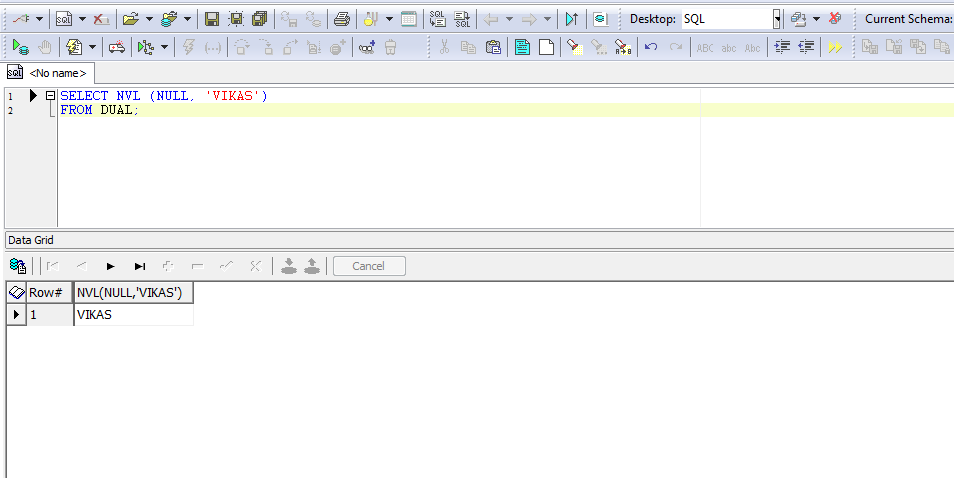Image resolution: width=954 pixels, height=478 pixels.
Task: Click the Undo arrow icon
Action: [x=651, y=47]
